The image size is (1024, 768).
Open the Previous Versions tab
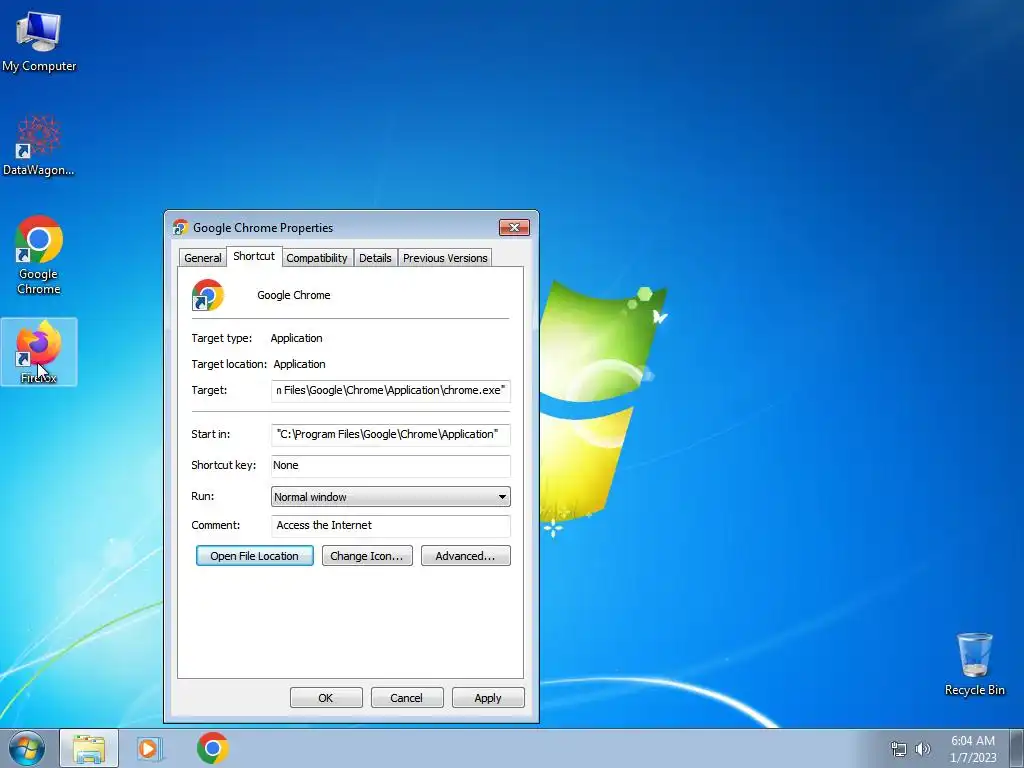coord(445,258)
